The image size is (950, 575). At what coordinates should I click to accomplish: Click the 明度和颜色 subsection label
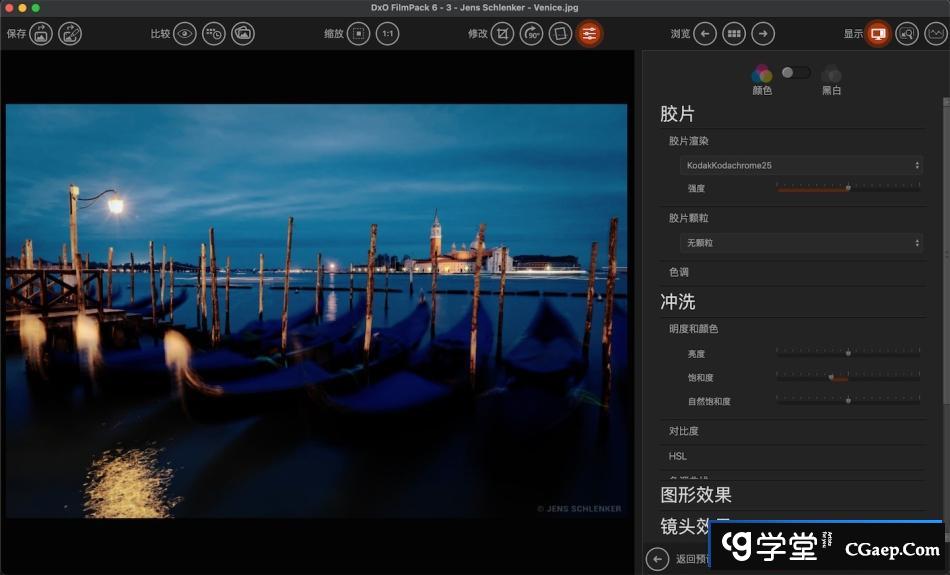(693, 328)
